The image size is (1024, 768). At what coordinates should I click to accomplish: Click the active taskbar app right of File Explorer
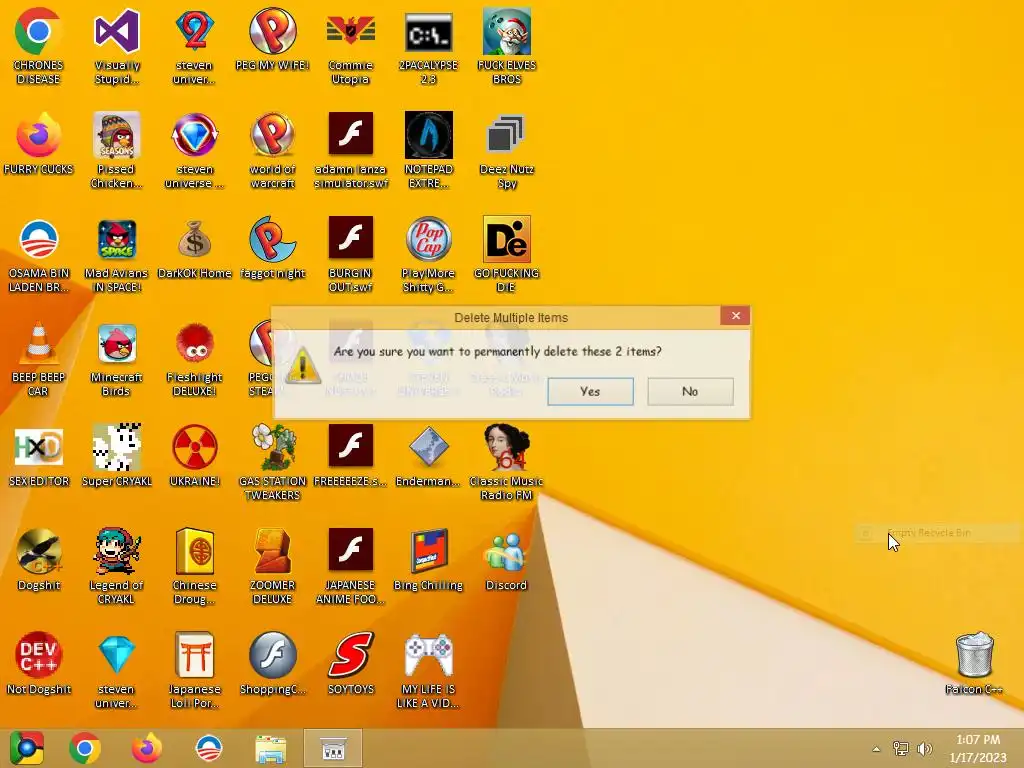coord(333,748)
